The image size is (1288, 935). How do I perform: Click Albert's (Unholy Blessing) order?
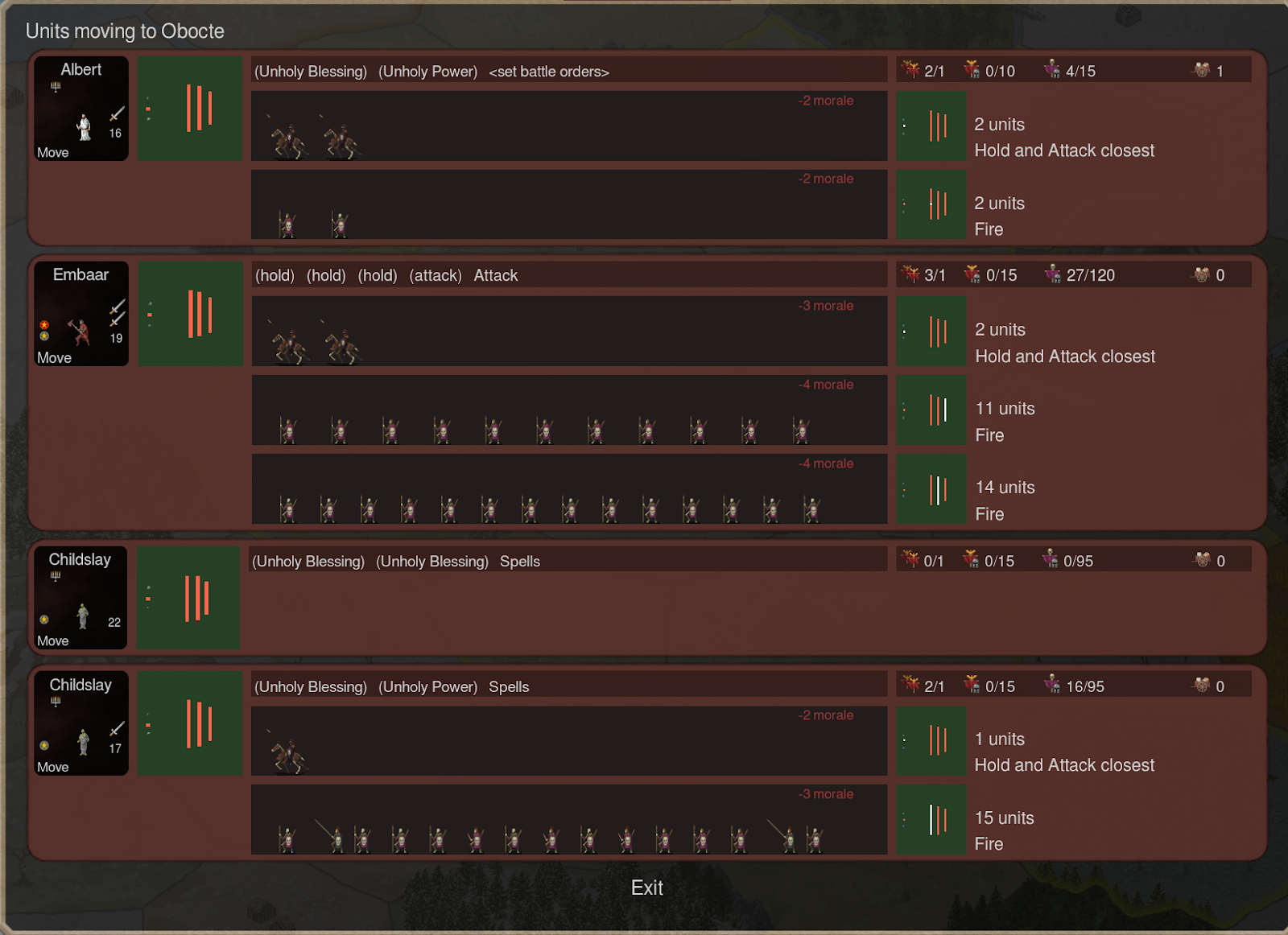coord(311,72)
